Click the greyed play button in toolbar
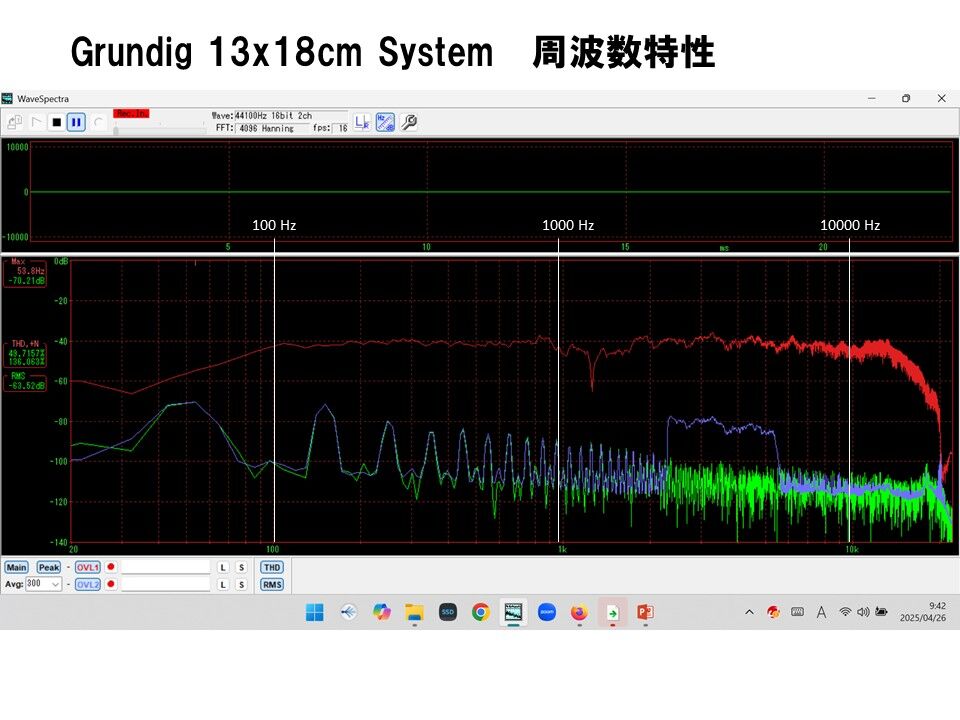Image resolution: width=960 pixels, height=720 pixels. click(36, 122)
